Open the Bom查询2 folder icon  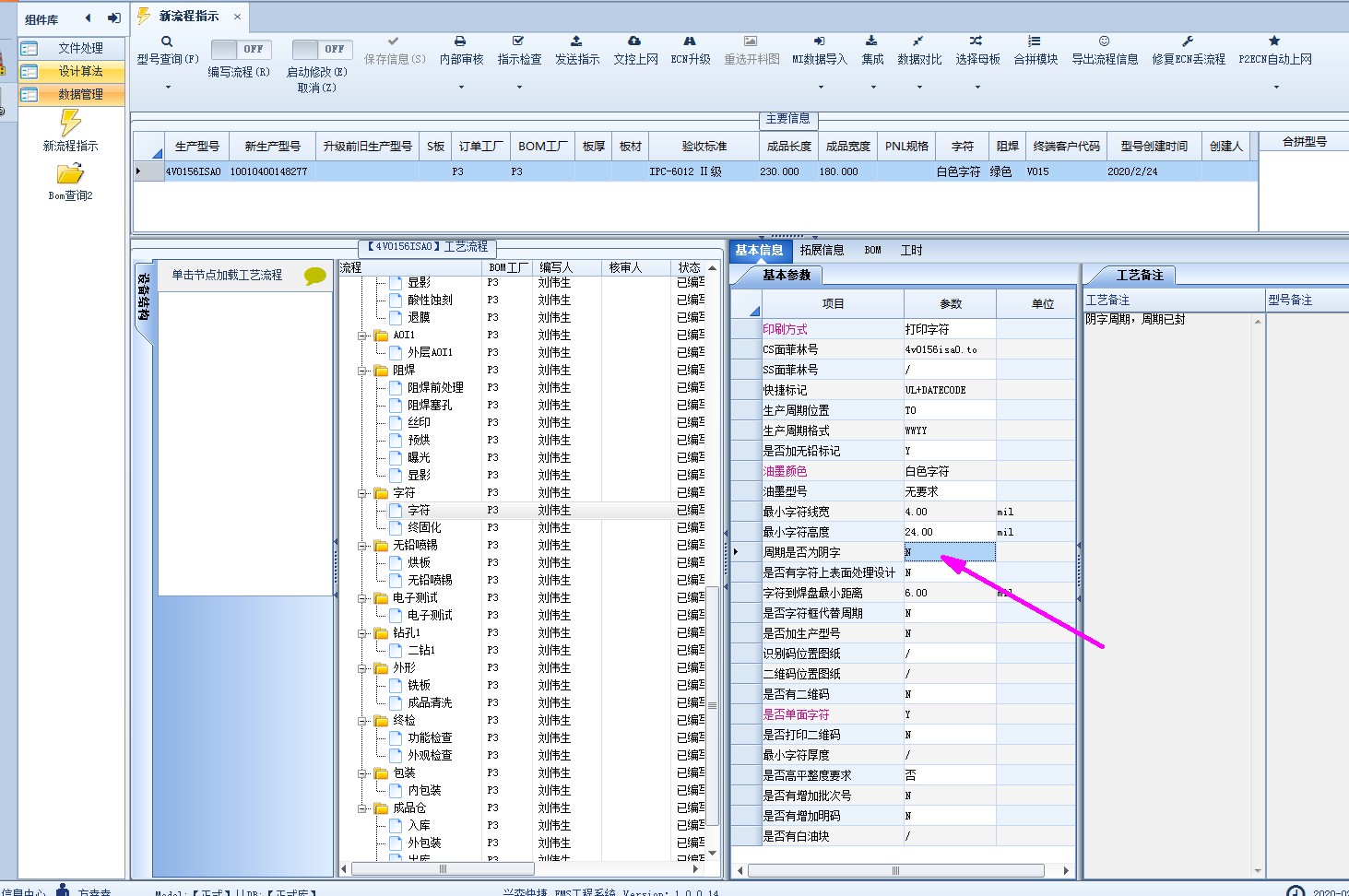pyautogui.click(x=70, y=173)
